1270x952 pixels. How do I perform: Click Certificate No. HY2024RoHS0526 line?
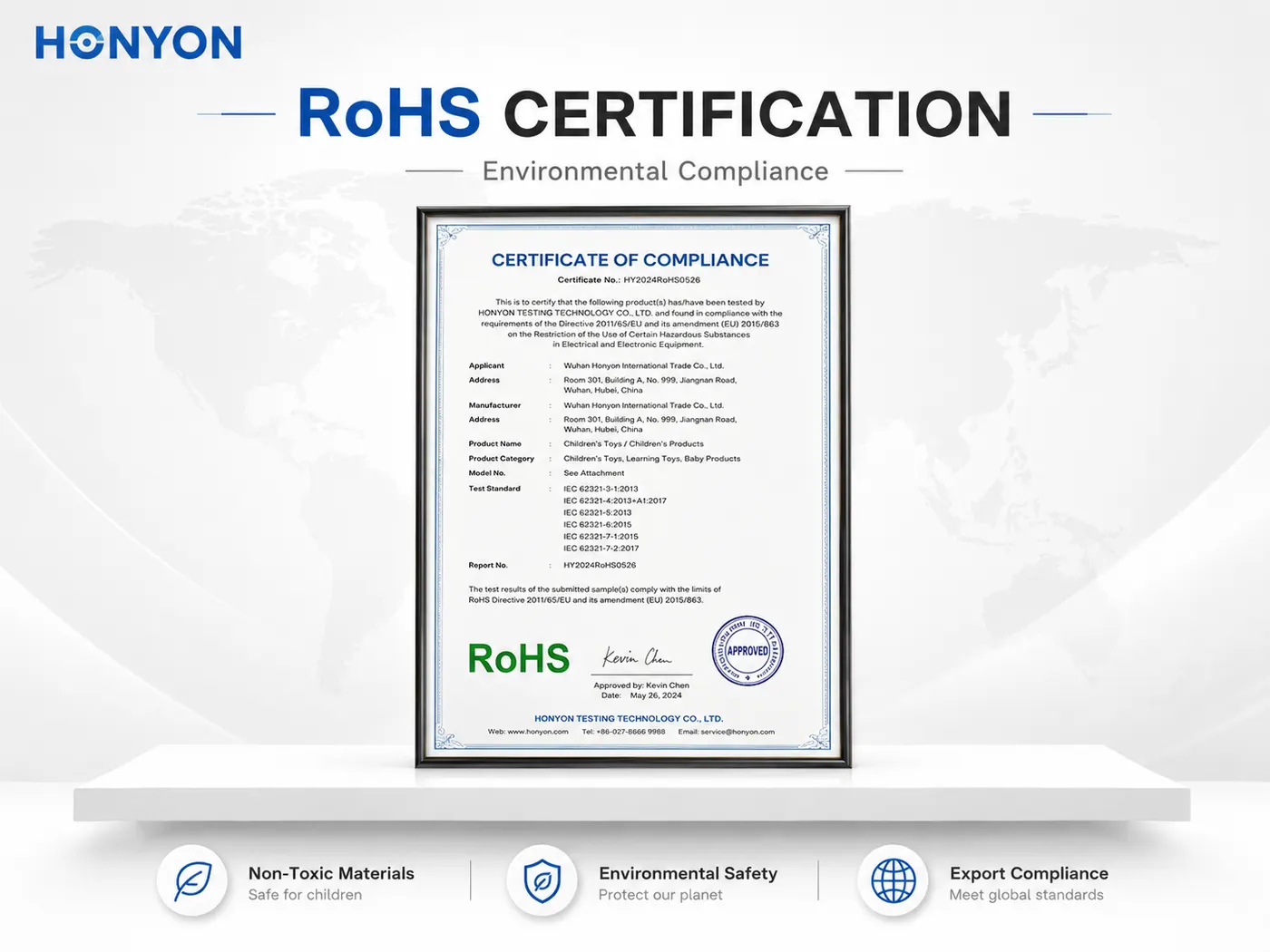coord(629,280)
